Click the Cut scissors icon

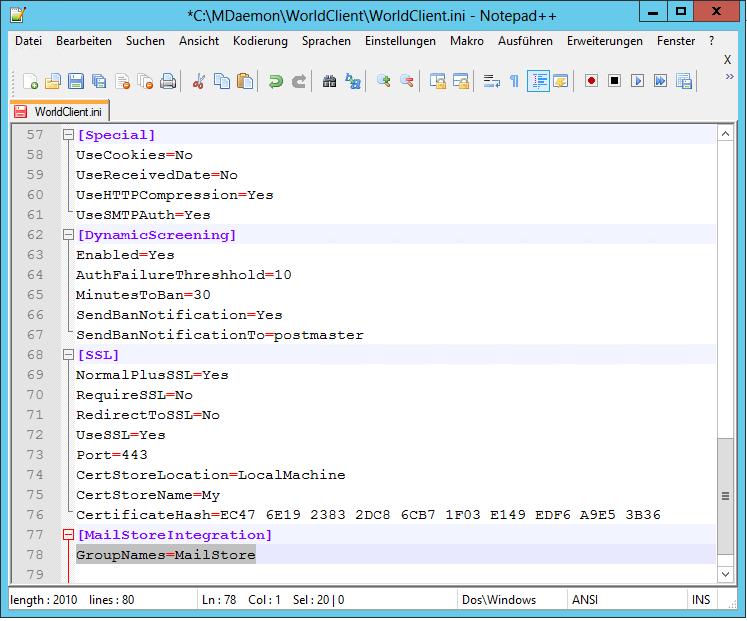pos(199,81)
